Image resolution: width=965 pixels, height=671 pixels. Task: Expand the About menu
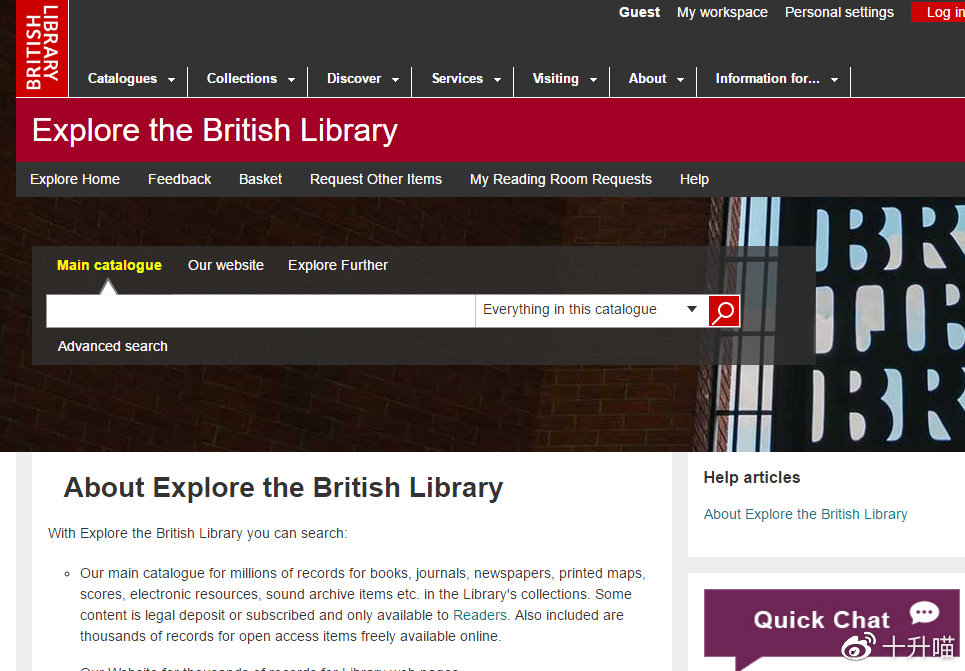tap(656, 79)
